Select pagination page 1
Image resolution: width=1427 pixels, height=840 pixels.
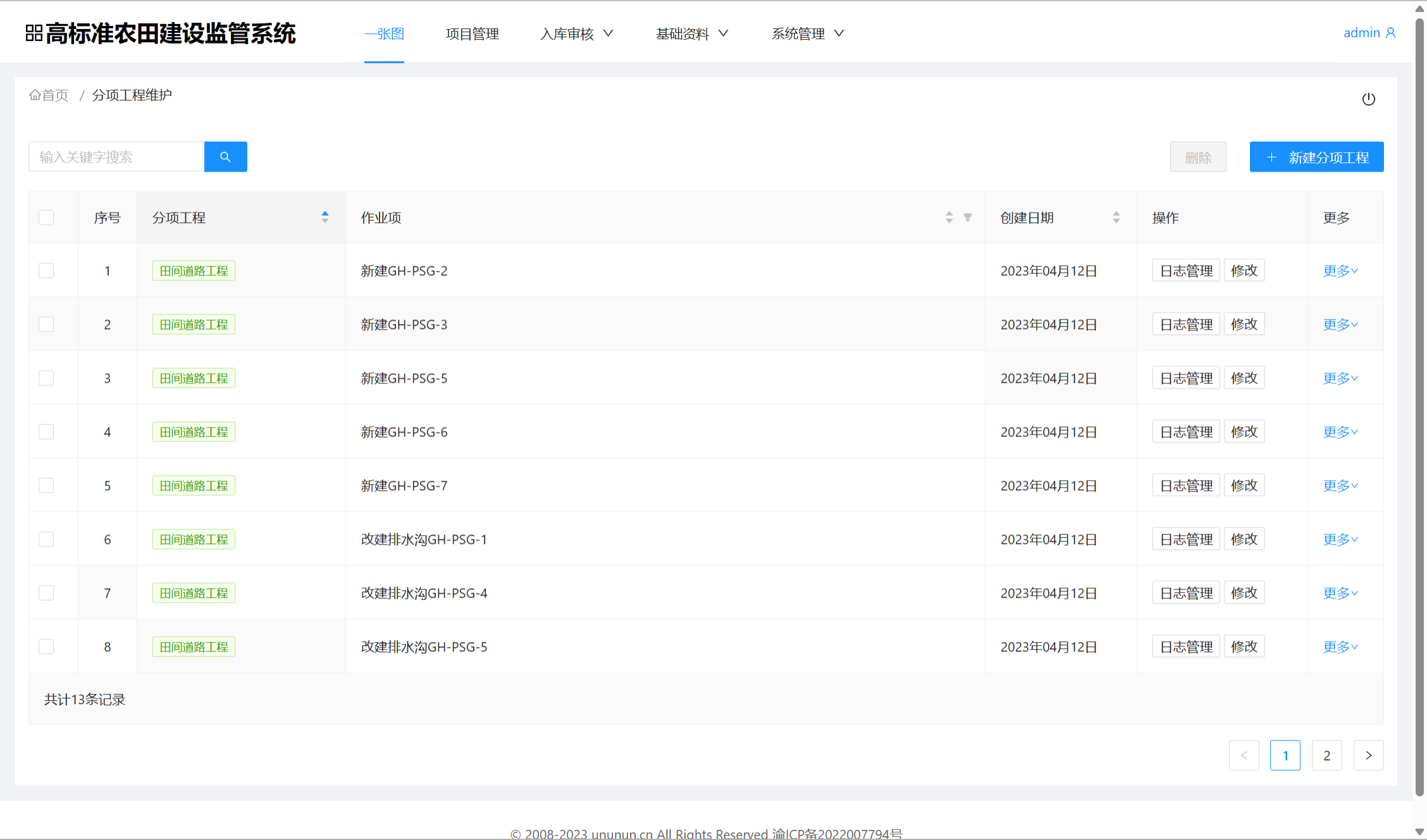point(1285,755)
